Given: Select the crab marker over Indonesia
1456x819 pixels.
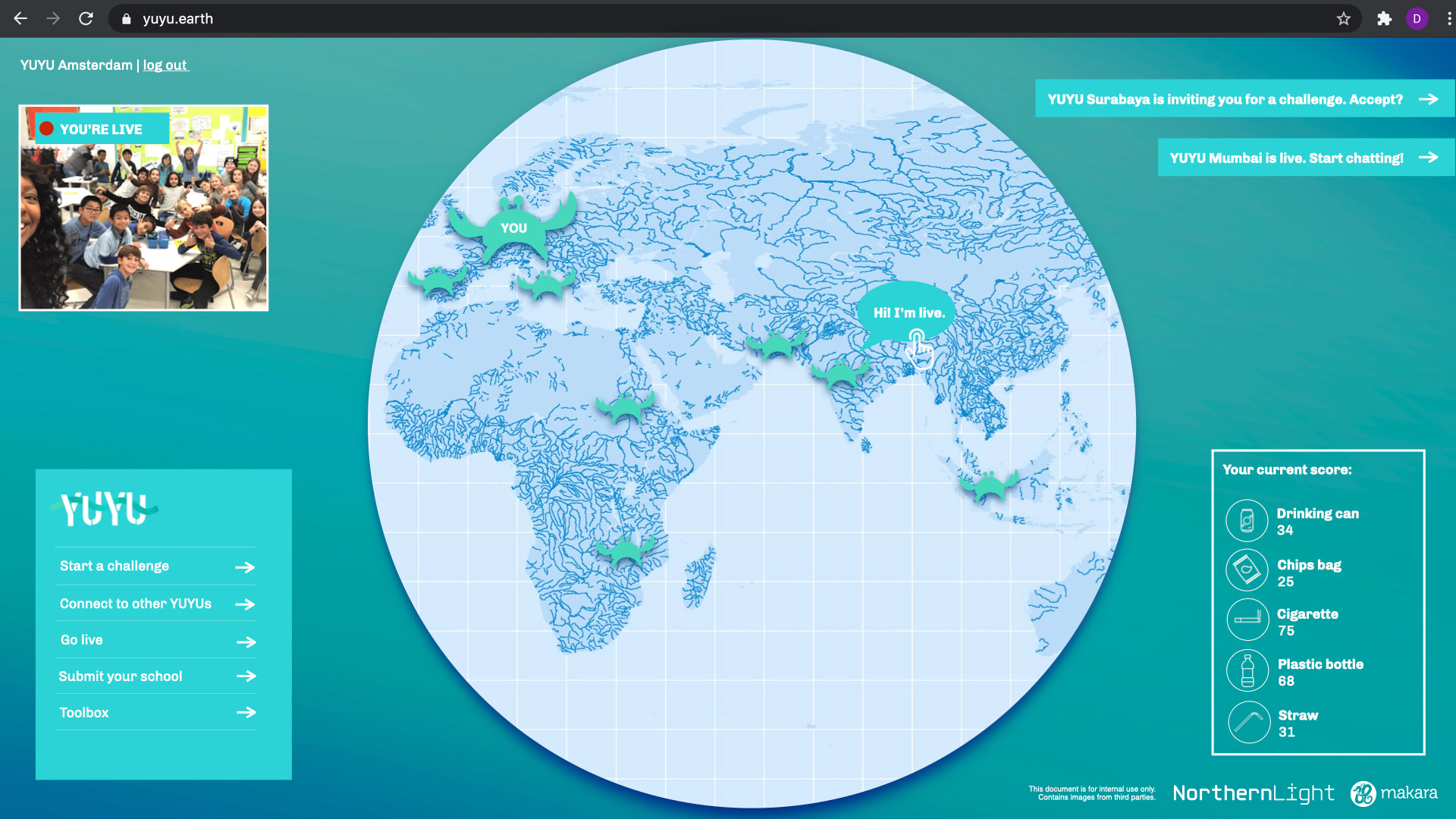Looking at the screenshot, I should [x=989, y=485].
